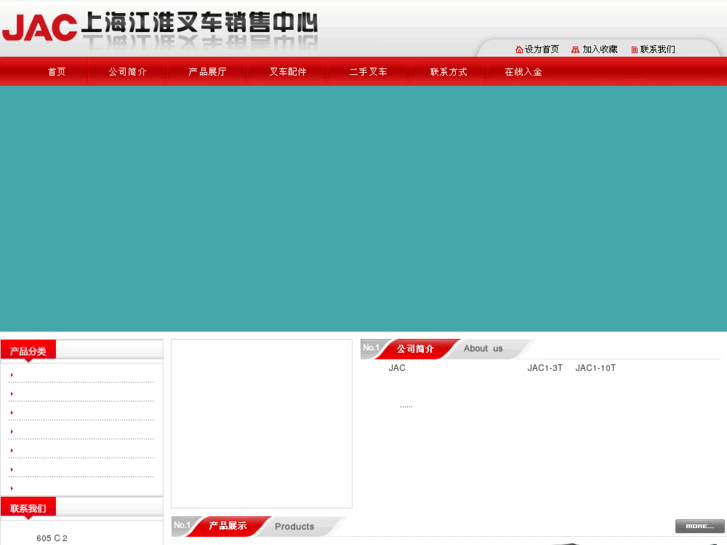Click the 联系我们 sidebar heading

coord(28,508)
